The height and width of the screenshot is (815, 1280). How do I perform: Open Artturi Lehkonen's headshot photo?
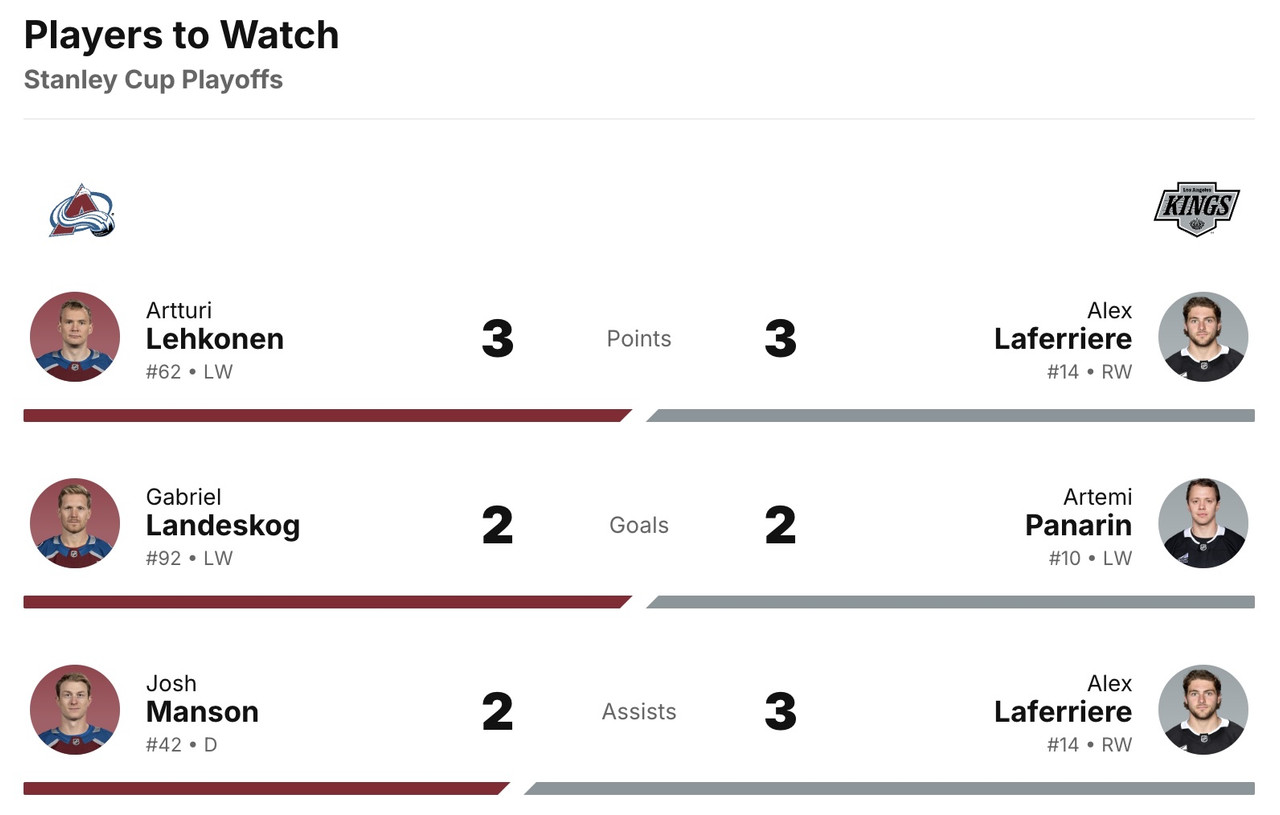click(75, 337)
